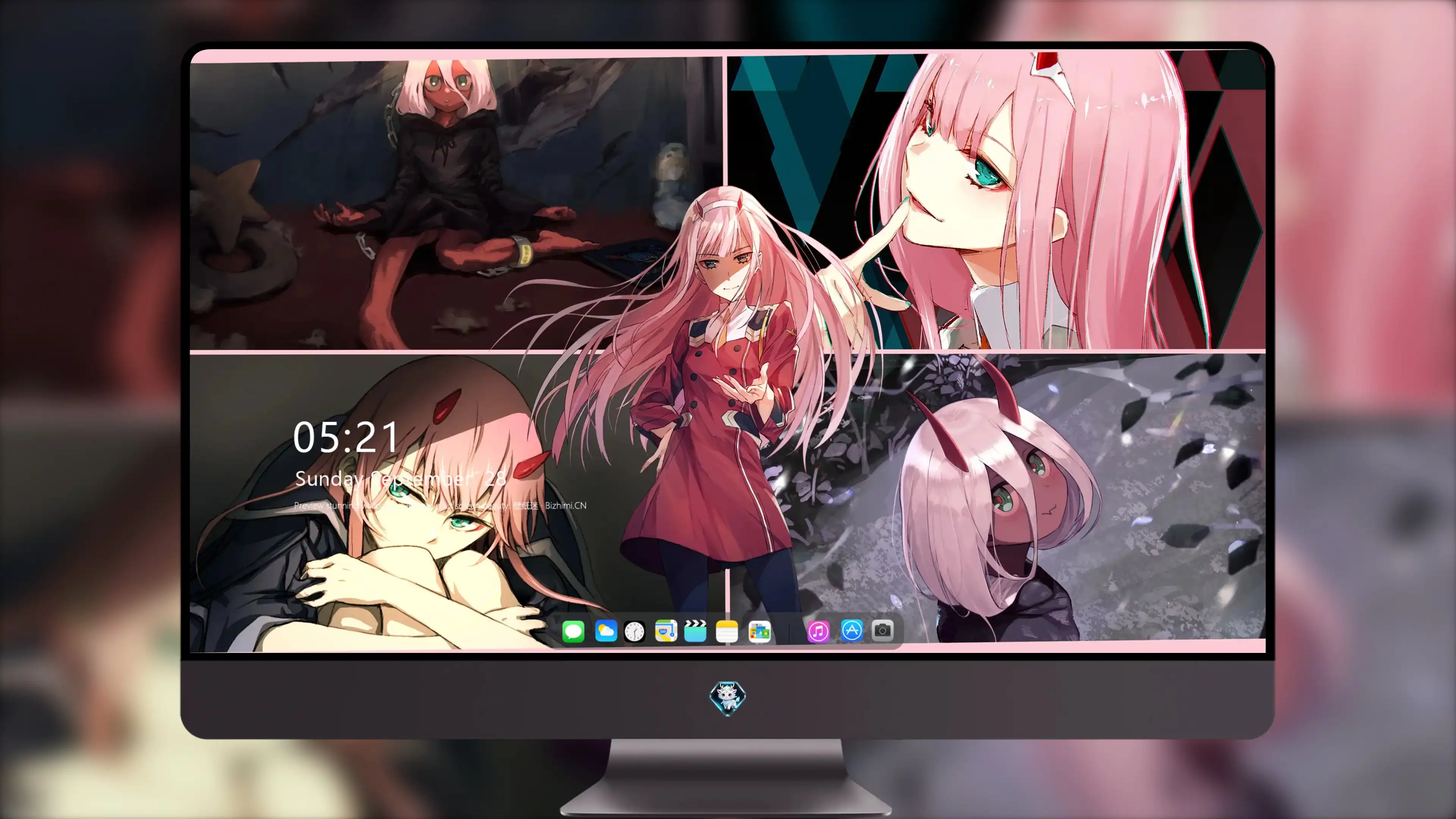Open the green Messages app in the dock
The height and width of the screenshot is (819, 1456).
[573, 631]
